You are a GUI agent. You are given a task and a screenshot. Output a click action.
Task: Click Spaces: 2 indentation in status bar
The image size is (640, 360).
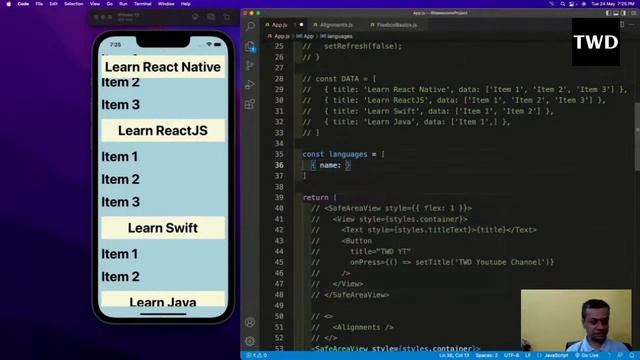pos(487,356)
